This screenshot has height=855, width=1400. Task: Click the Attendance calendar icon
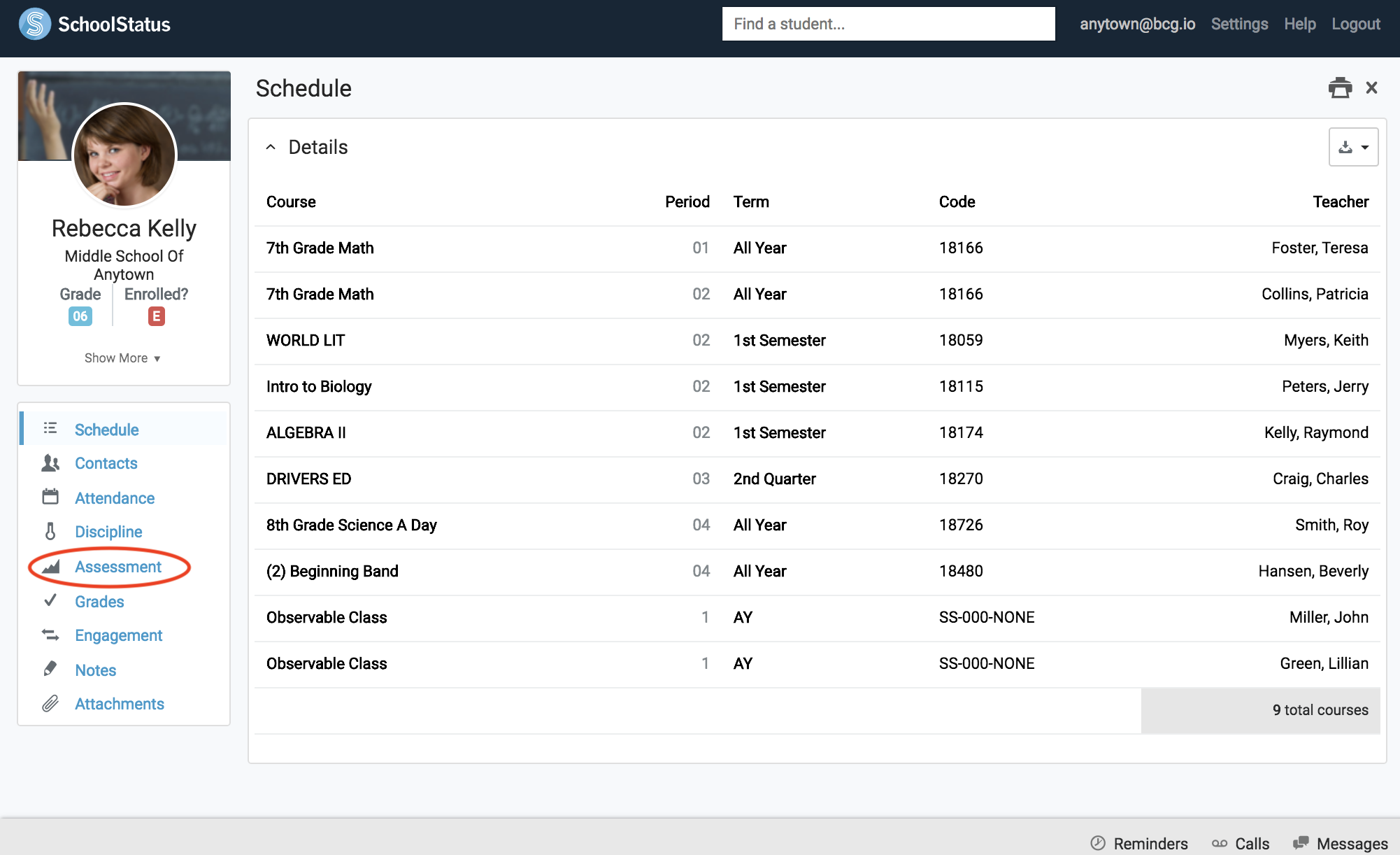pos(50,497)
